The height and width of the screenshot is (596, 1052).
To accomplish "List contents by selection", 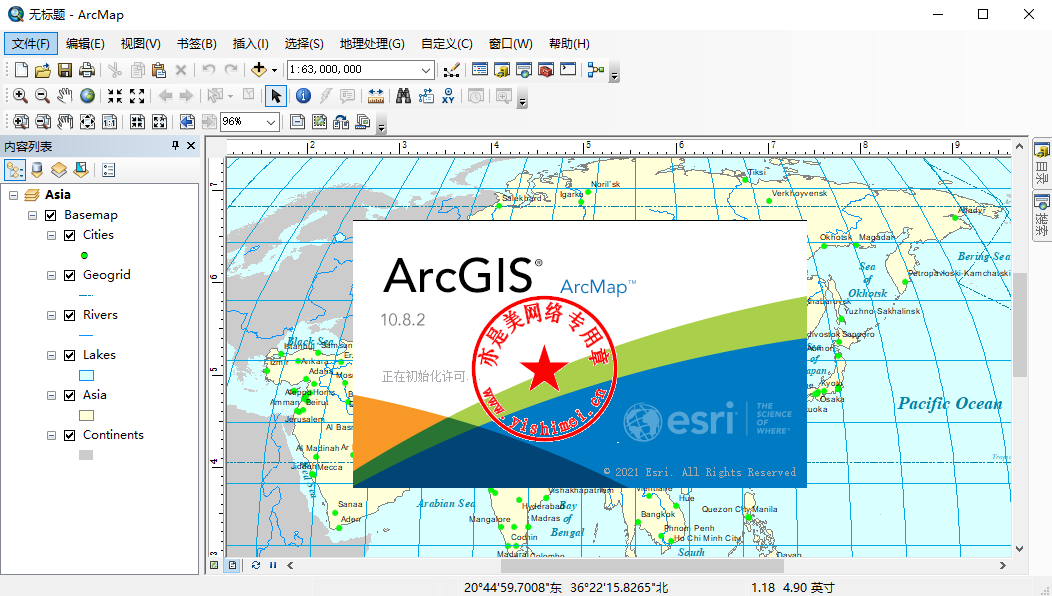I will [x=81, y=170].
